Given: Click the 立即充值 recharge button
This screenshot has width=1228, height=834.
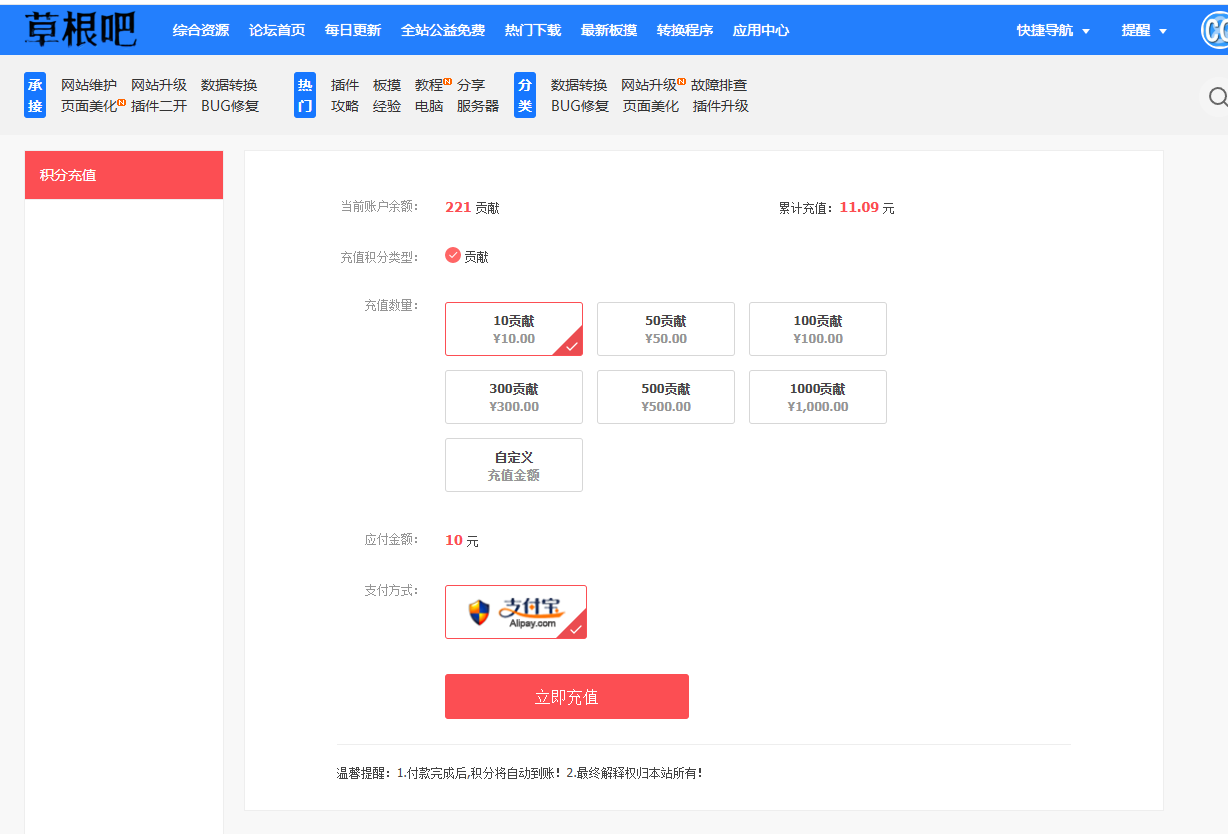Looking at the screenshot, I should [566, 696].
